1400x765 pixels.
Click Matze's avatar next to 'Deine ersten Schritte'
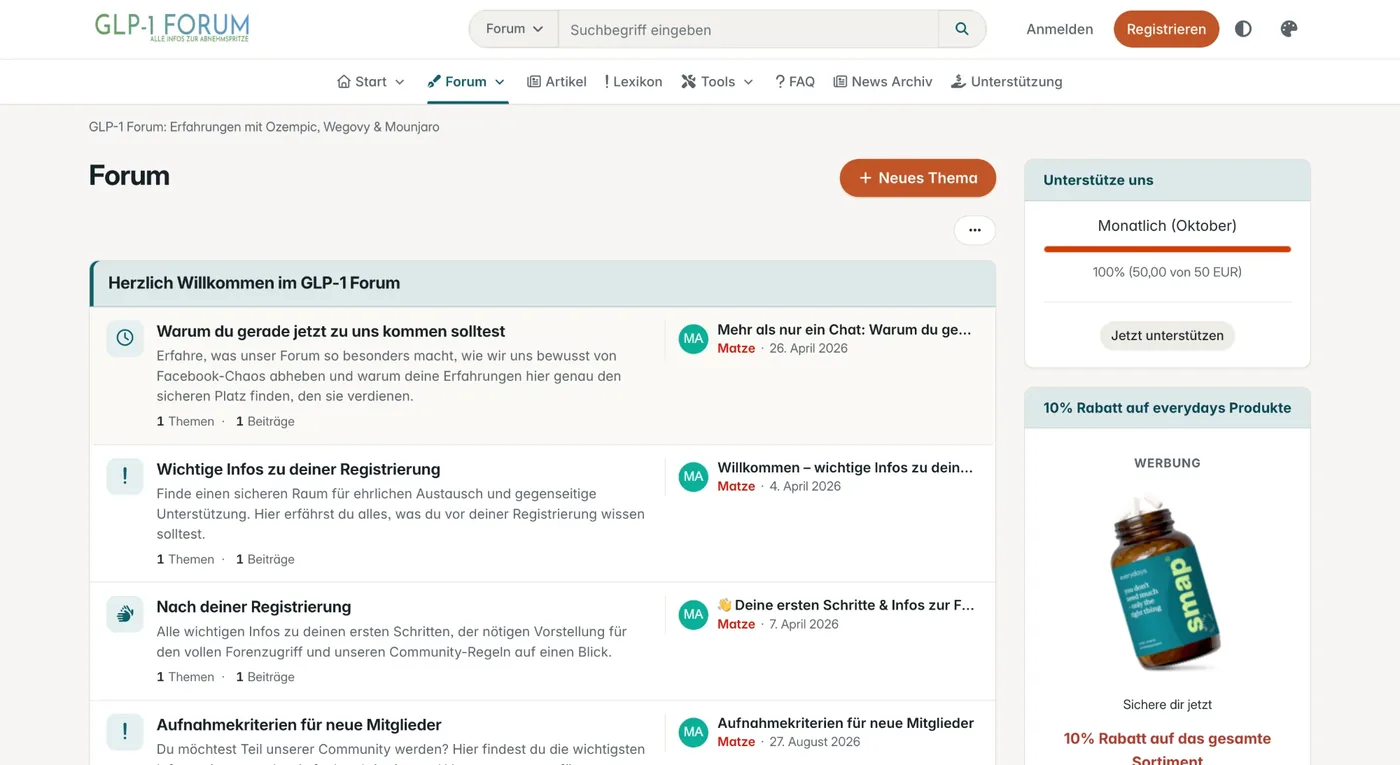coord(693,615)
